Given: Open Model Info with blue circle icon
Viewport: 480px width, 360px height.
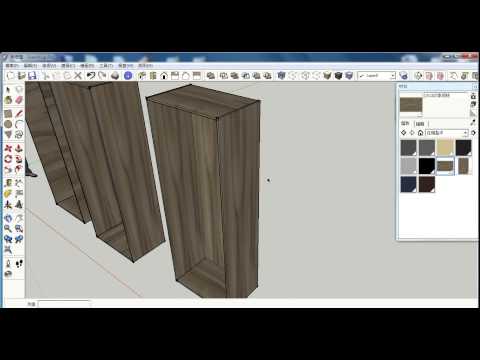Looking at the screenshot, I should 128,76.
